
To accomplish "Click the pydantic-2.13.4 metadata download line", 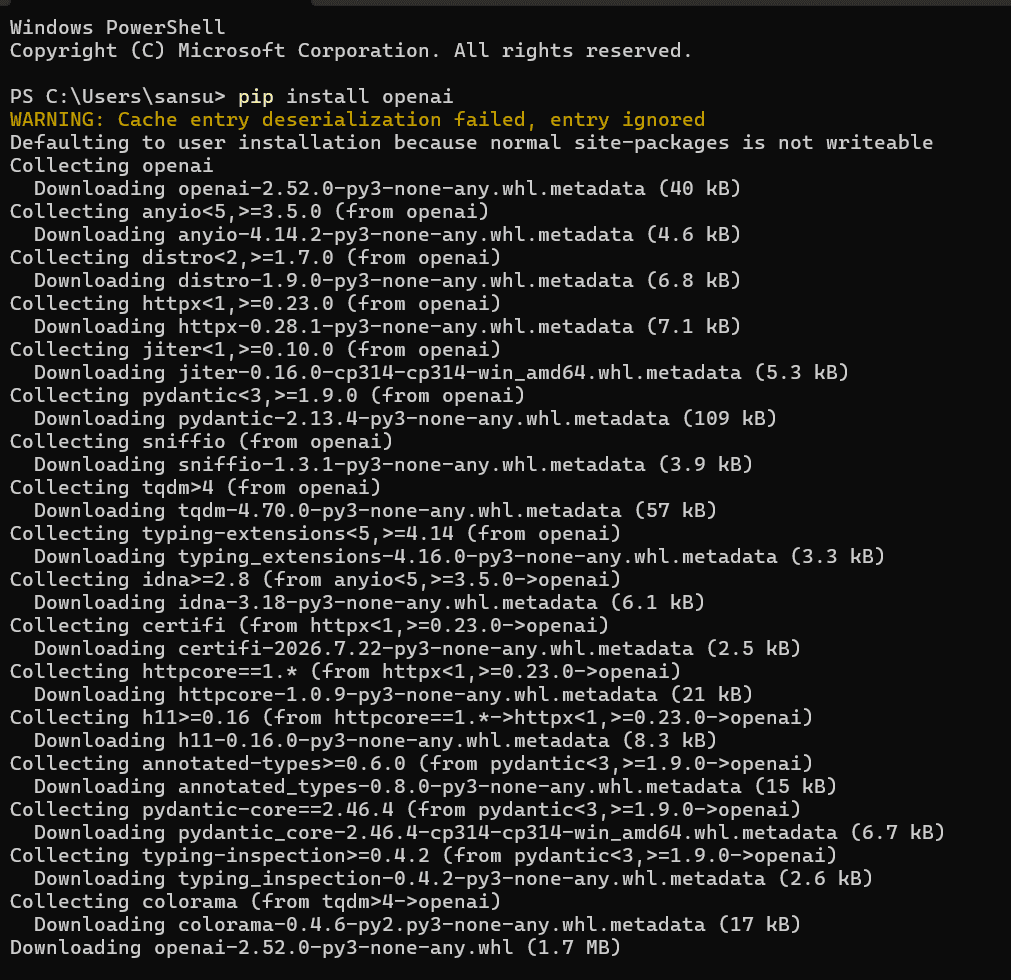I will [406, 419].
